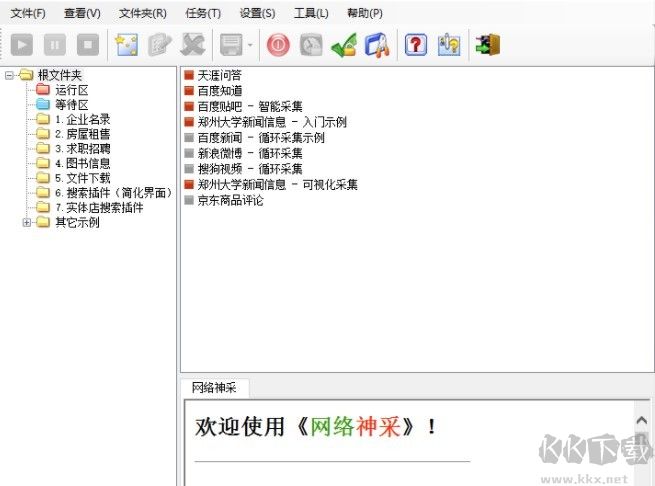Select the 搜狗视频 - 循环采集 task
The height and width of the screenshot is (486, 655).
pos(250,169)
